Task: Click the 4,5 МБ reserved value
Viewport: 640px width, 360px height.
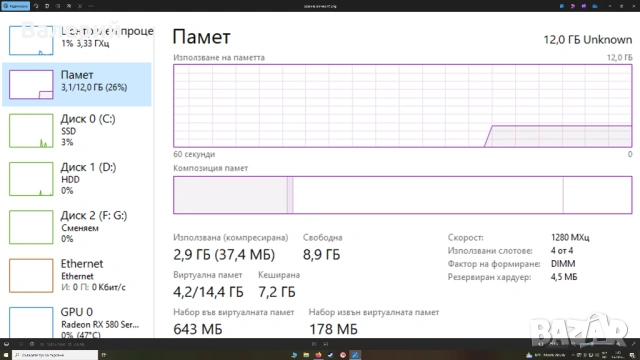Action: 564,277
